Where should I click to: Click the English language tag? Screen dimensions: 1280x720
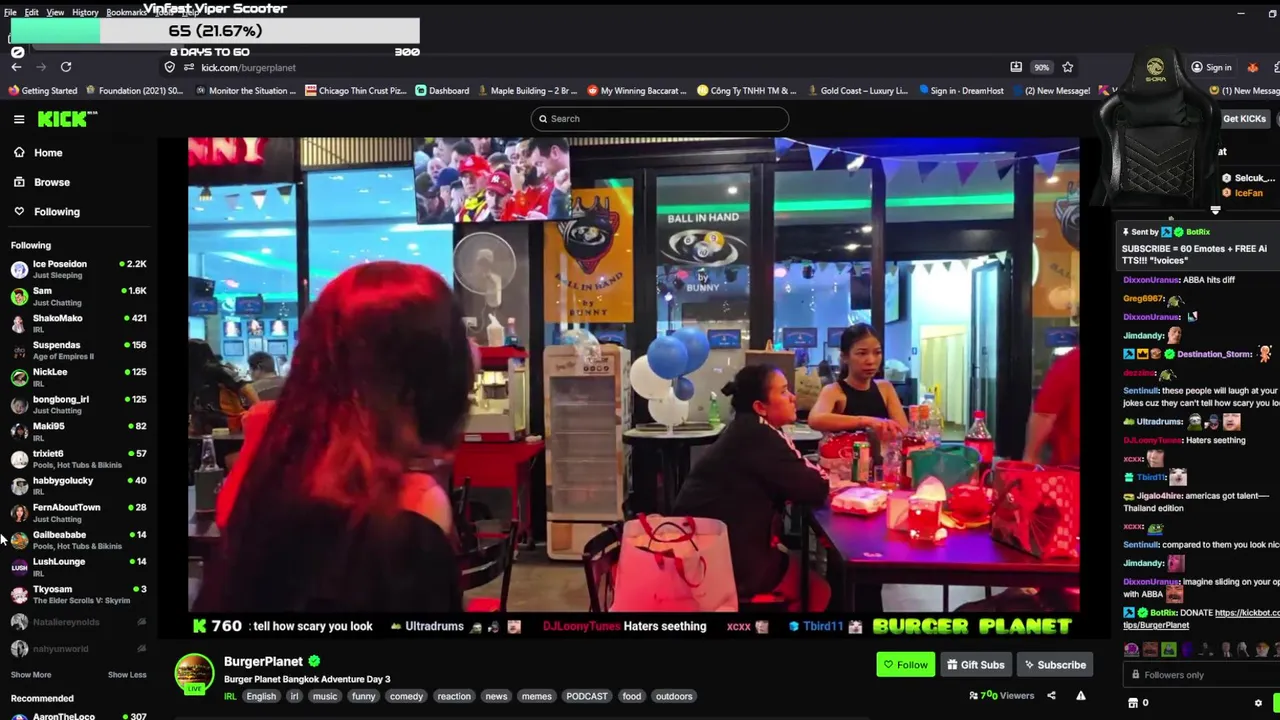[261, 696]
